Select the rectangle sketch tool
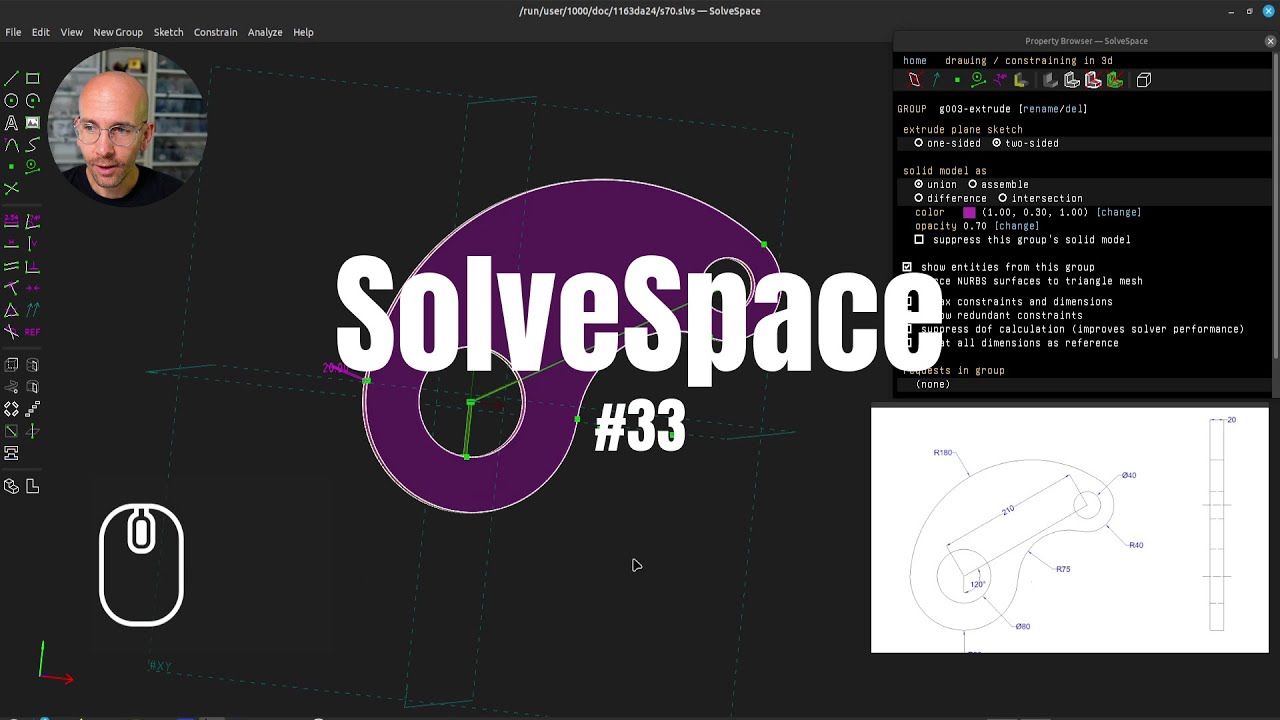Viewport: 1280px width, 720px height. click(x=33, y=79)
